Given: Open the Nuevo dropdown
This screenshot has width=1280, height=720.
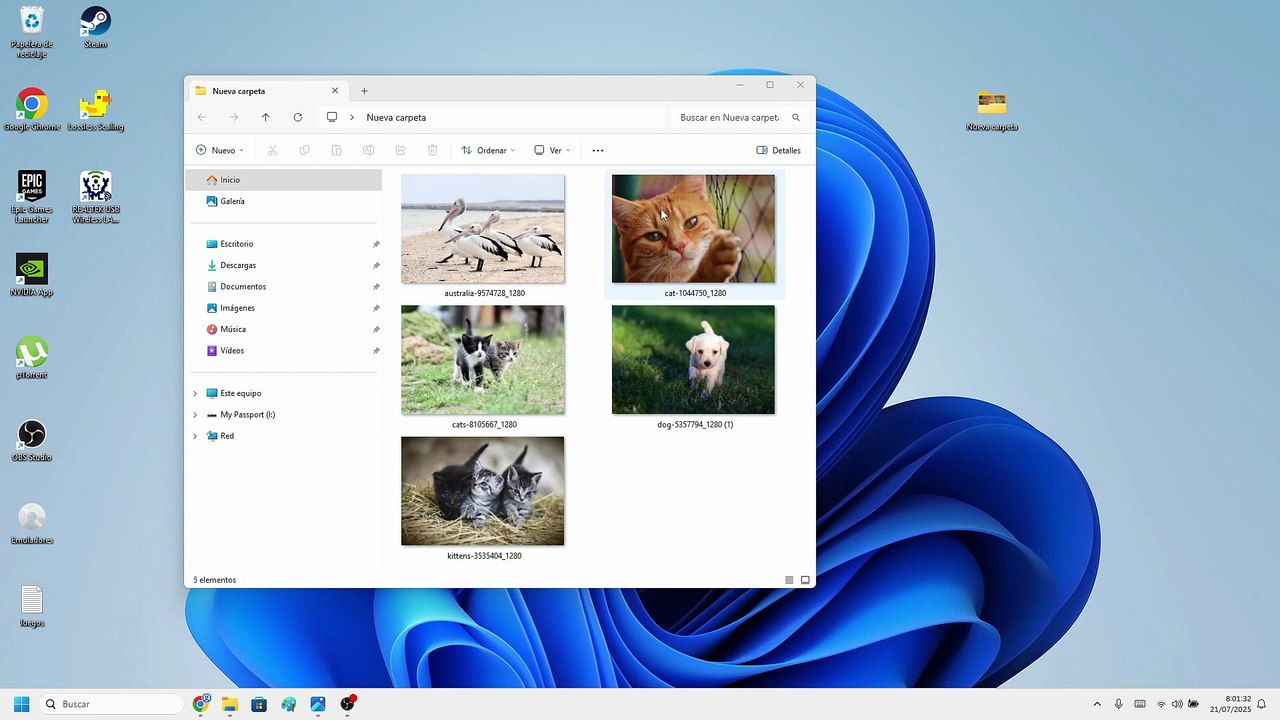Looking at the screenshot, I should (220, 150).
